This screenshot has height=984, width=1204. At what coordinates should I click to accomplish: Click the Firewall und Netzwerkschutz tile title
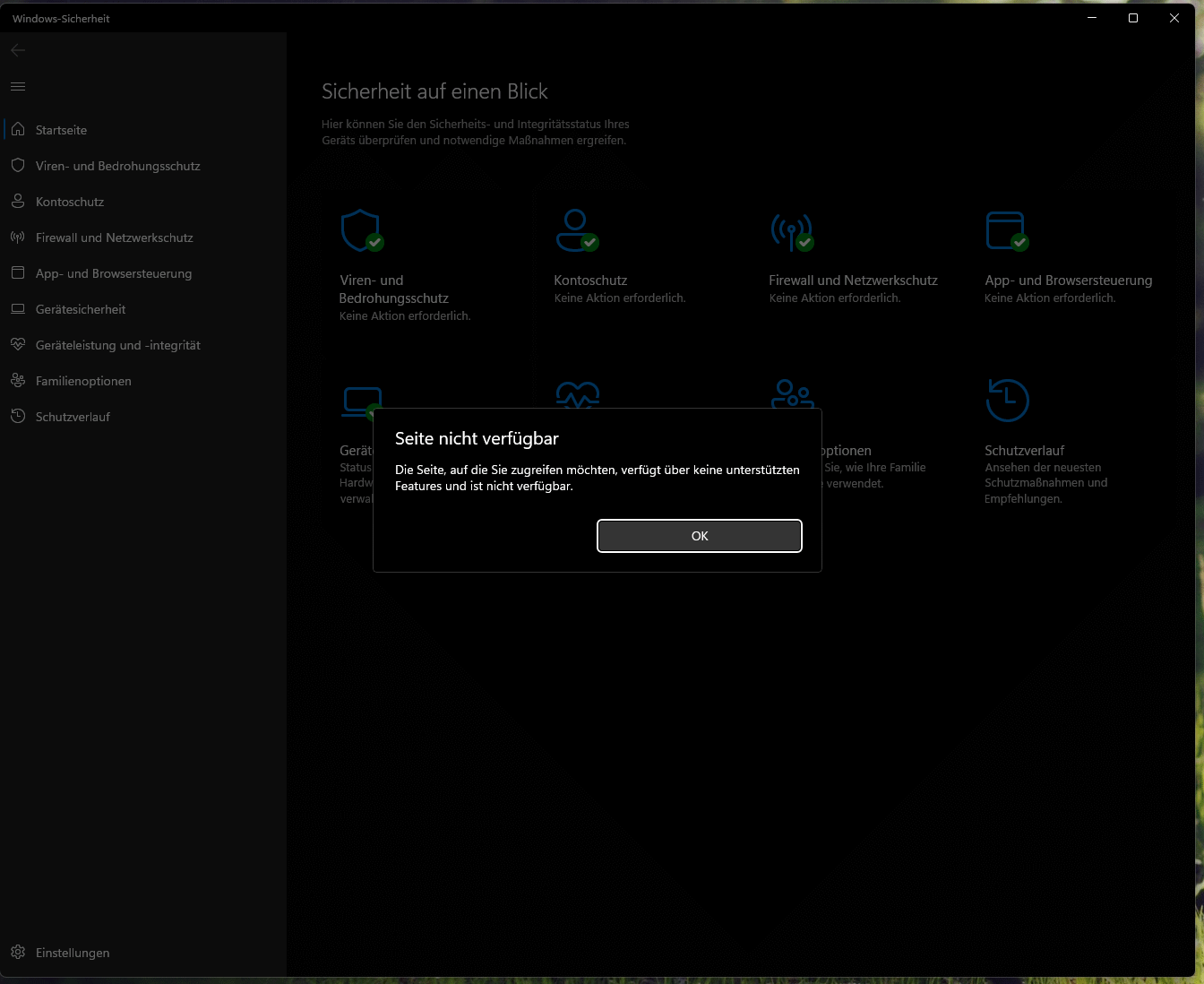pos(853,281)
